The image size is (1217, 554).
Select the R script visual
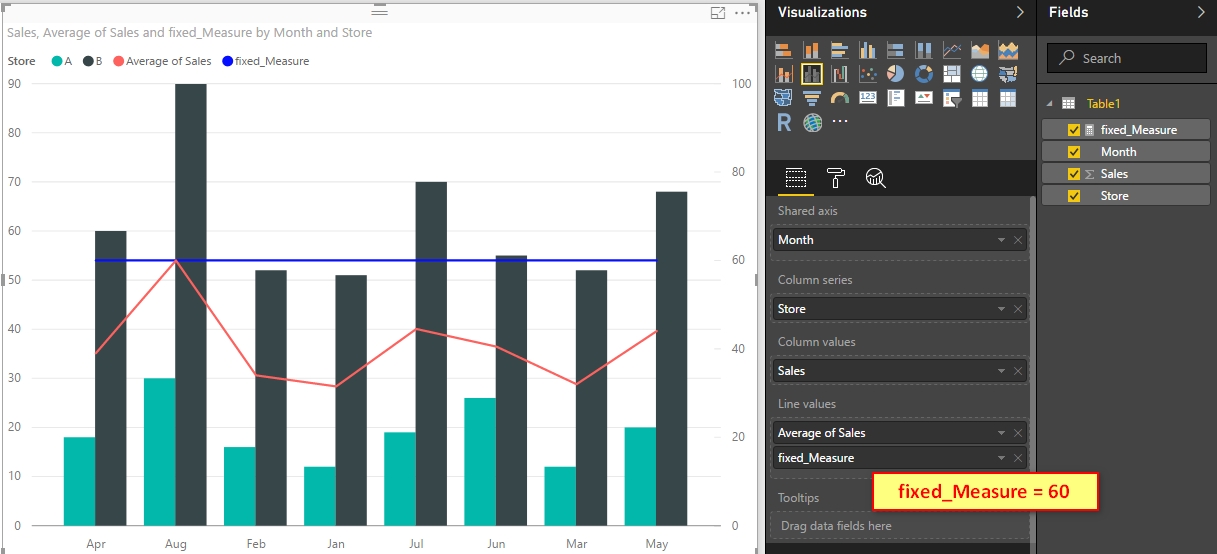783,122
